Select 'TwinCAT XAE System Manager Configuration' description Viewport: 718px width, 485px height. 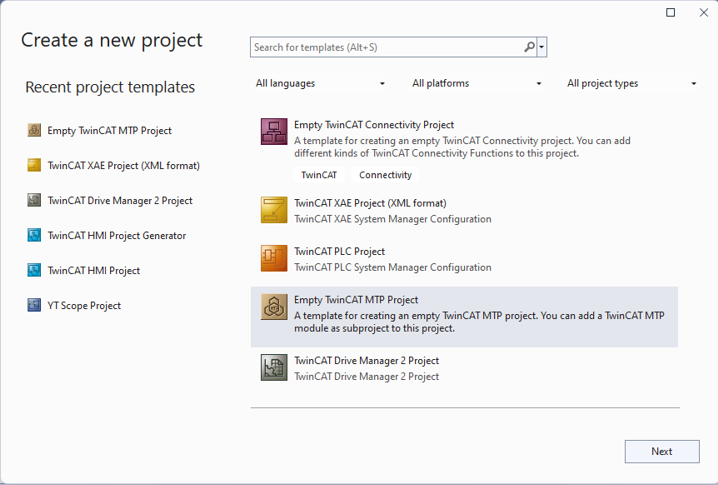tap(392, 219)
